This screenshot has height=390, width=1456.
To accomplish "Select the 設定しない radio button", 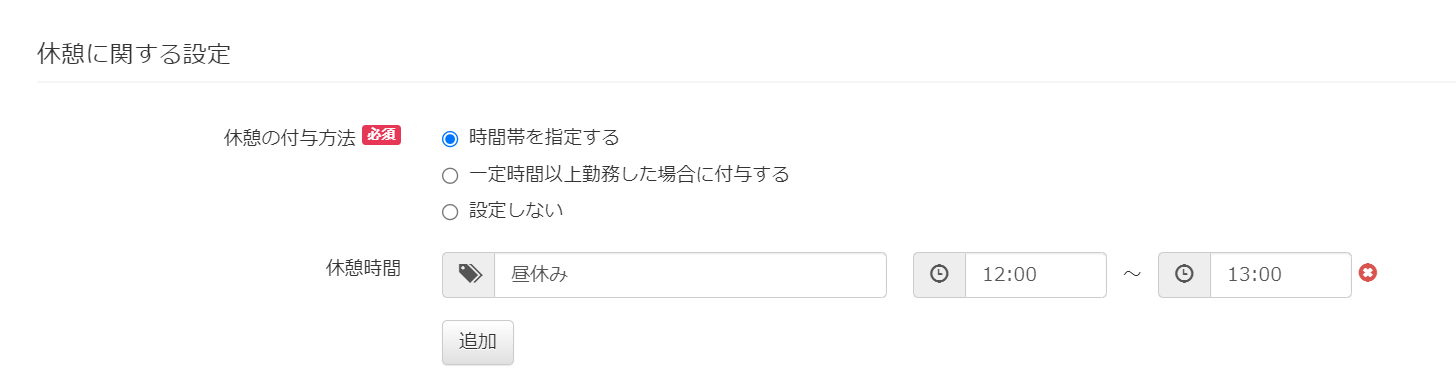I will [x=450, y=212].
